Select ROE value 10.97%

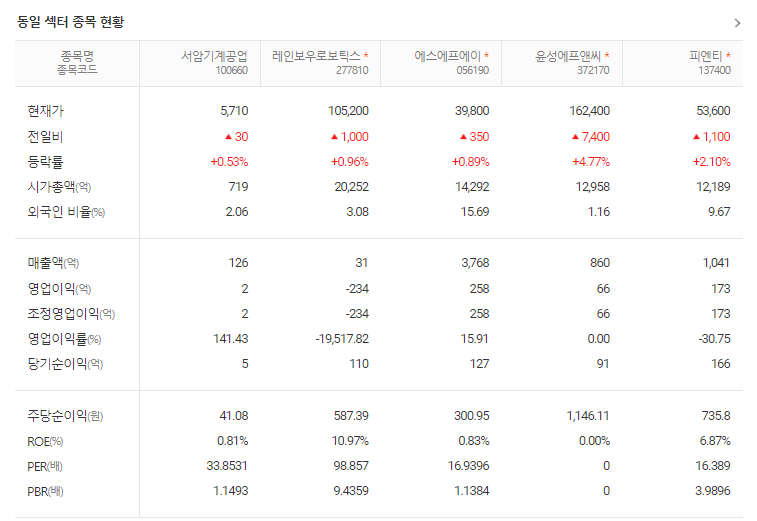click(350, 441)
